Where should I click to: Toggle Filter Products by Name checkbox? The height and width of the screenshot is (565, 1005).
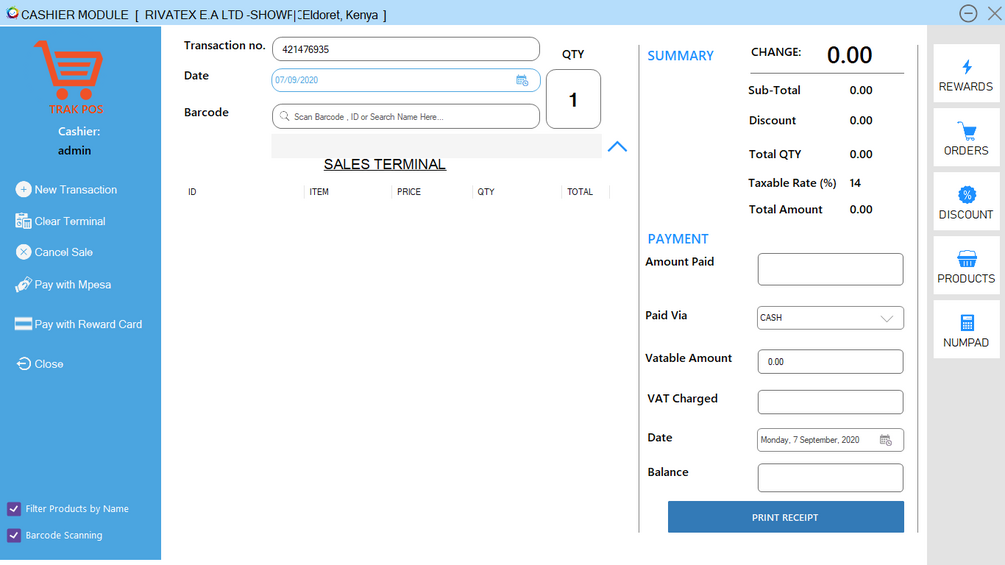click(13, 509)
